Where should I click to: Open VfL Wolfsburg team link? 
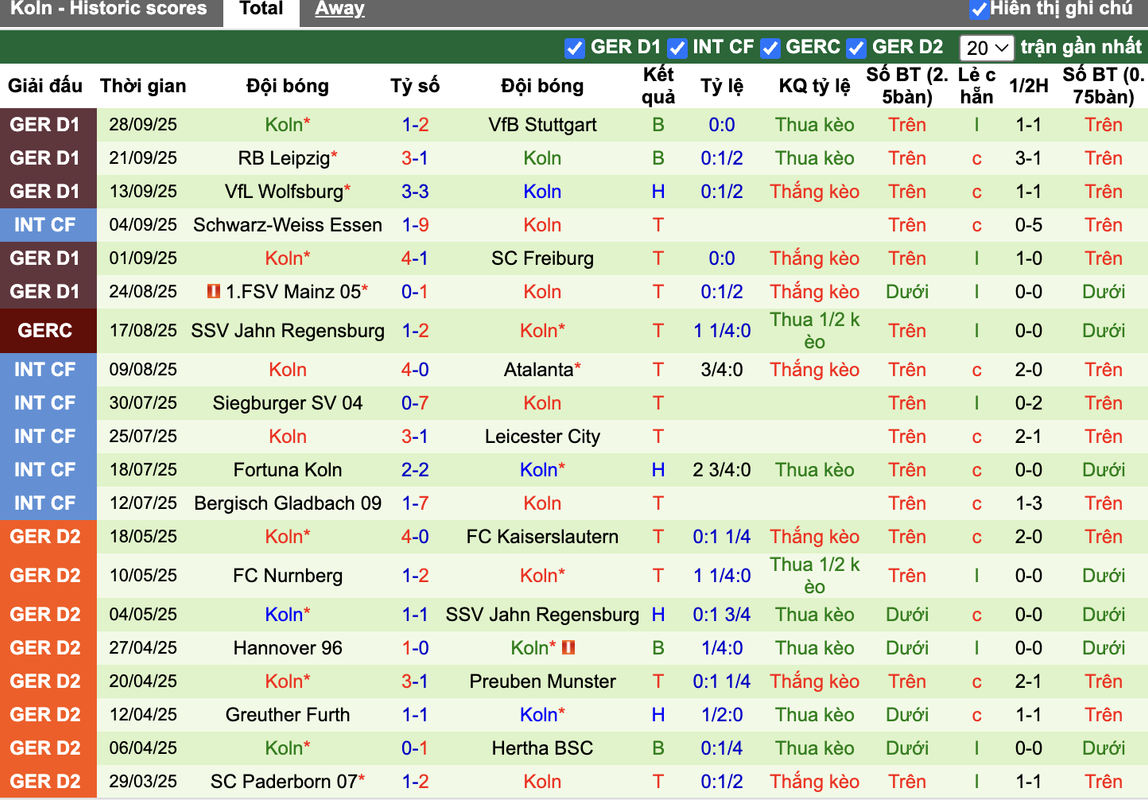[284, 192]
